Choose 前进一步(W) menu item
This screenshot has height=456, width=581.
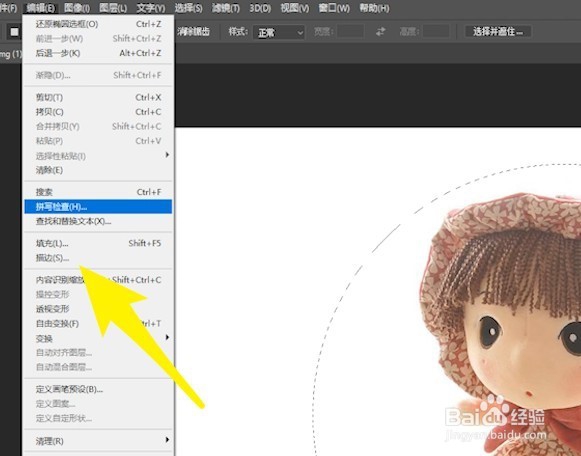coord(99,39)
